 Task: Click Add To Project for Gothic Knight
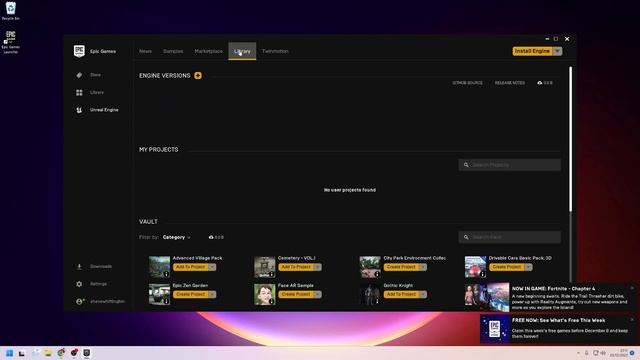(x=401, y=294)
